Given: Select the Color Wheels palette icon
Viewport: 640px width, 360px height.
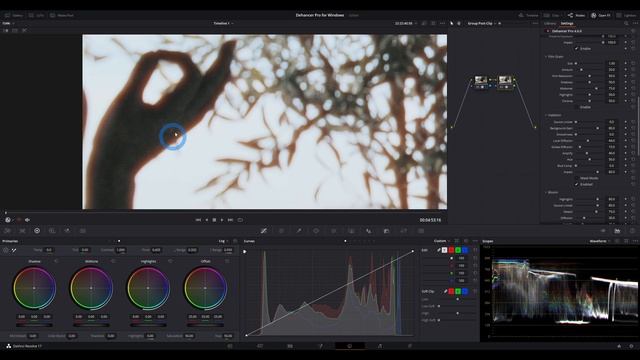Looking at the screenshot, I should click(37, 231).
